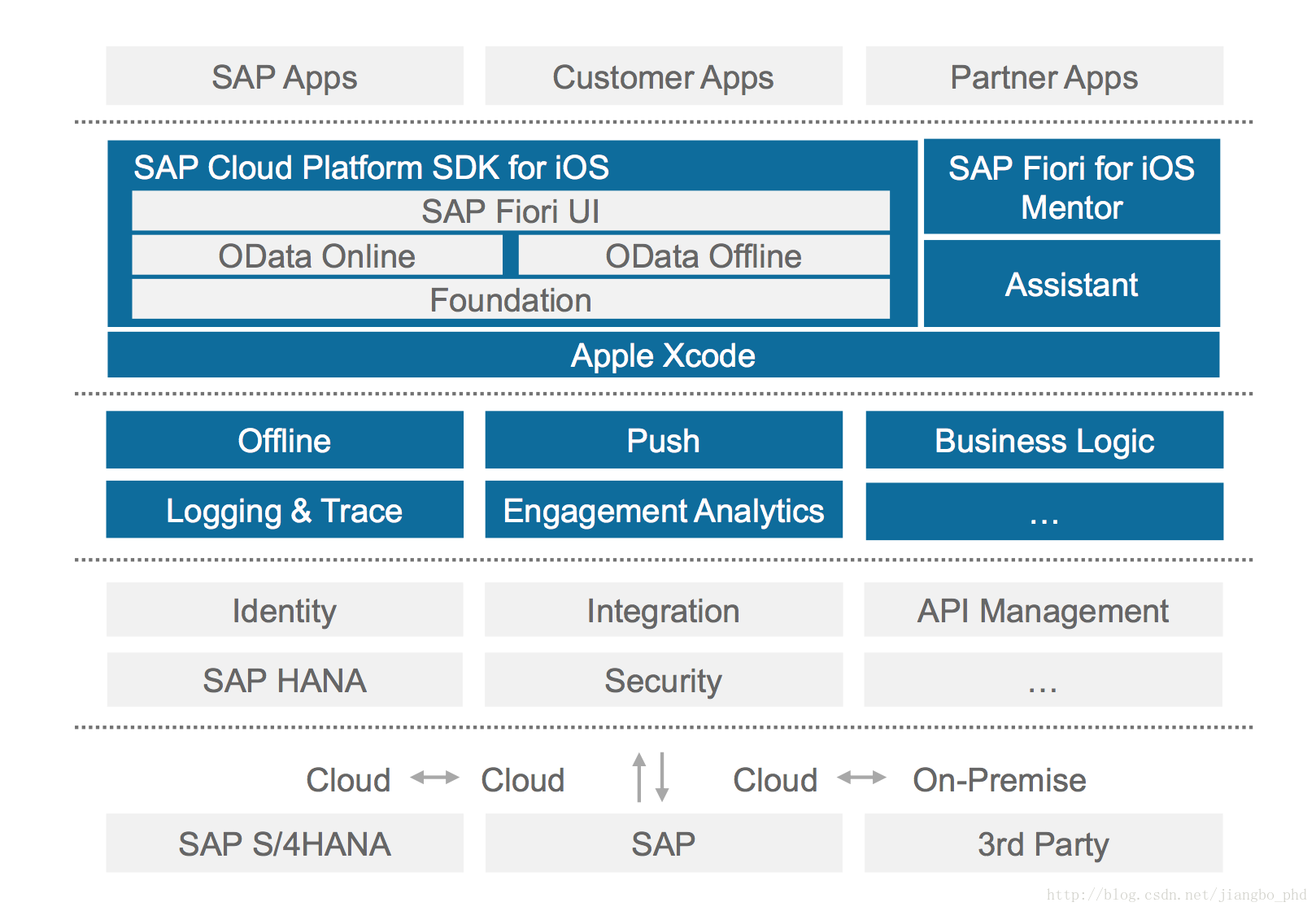Click the Business Logic box

point(1044,440)
